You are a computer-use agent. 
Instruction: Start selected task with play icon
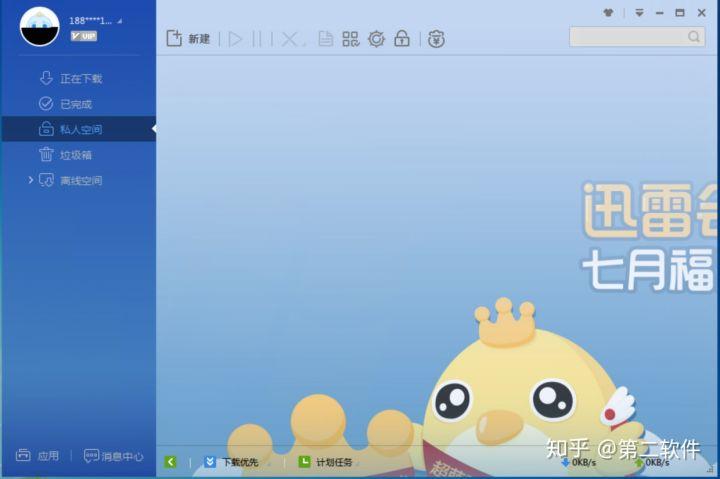235,39
